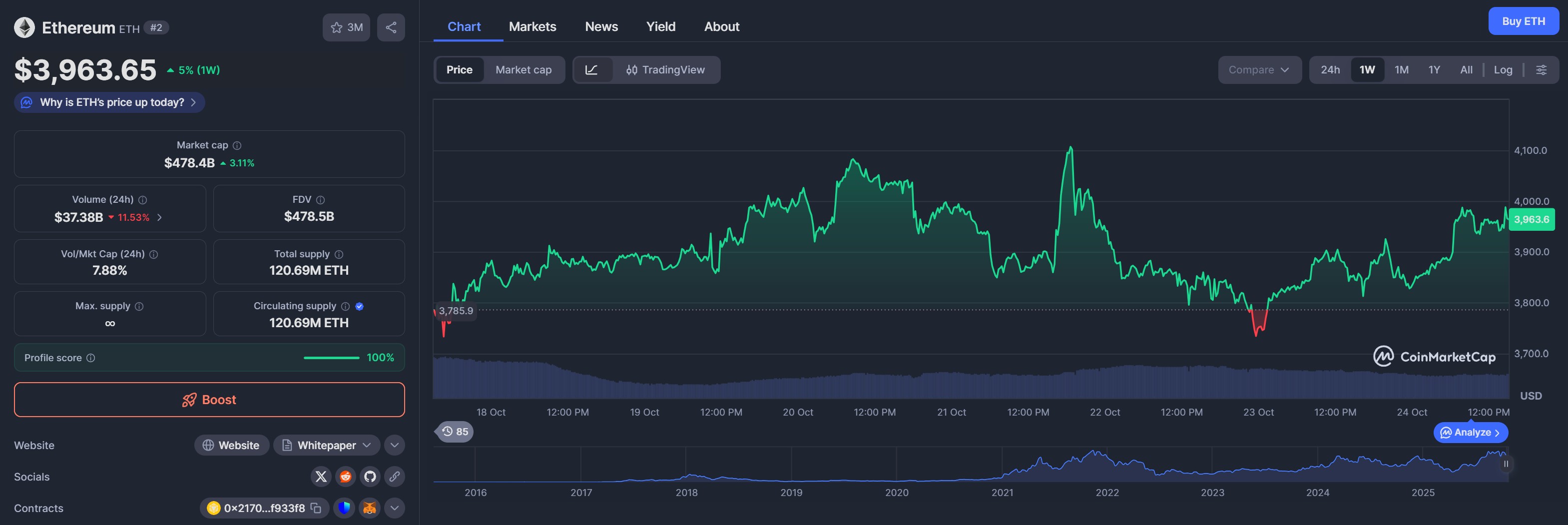The image size is (1568, 525).
Task: Click the Boost button
Action: (x=209, y=400)
